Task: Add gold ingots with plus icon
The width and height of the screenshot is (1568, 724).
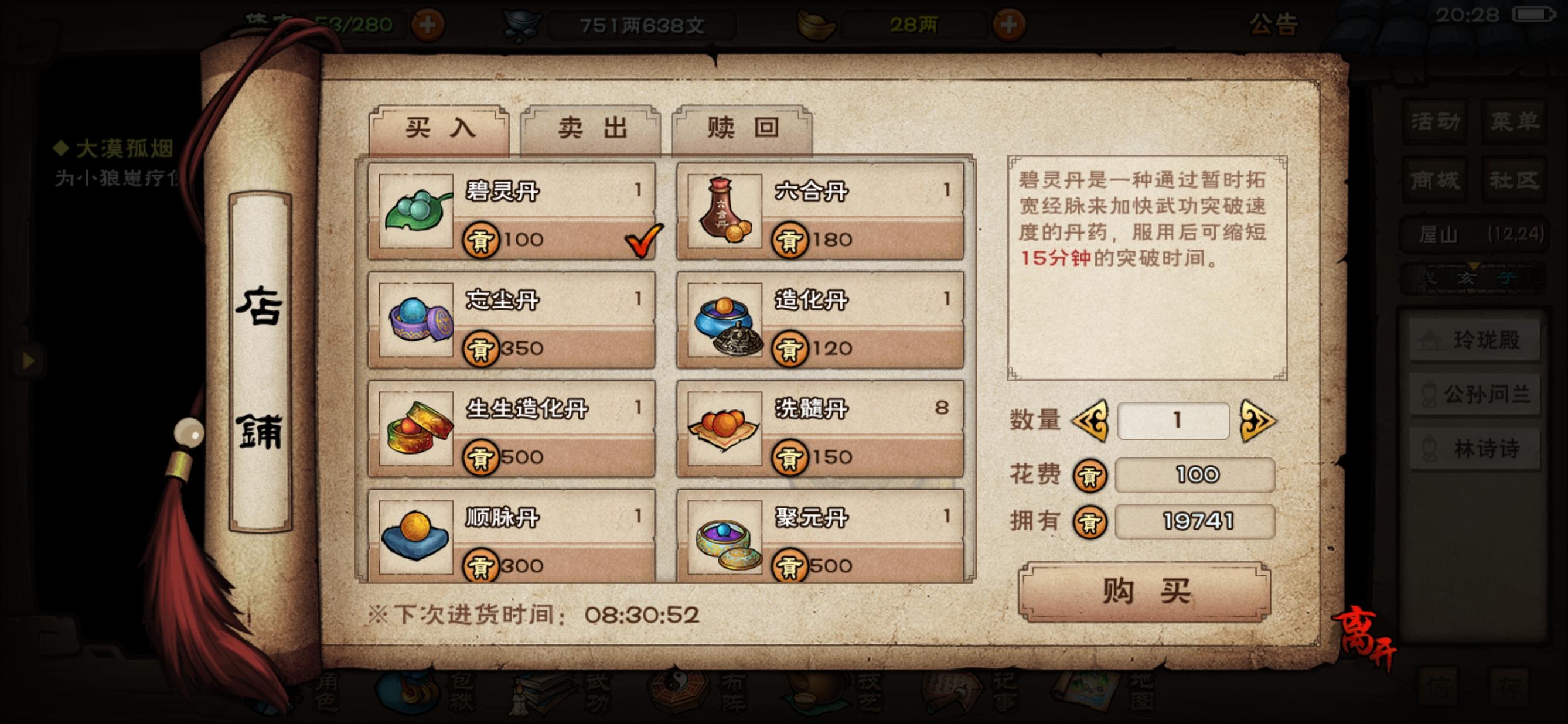Action: coord(1008,25)
